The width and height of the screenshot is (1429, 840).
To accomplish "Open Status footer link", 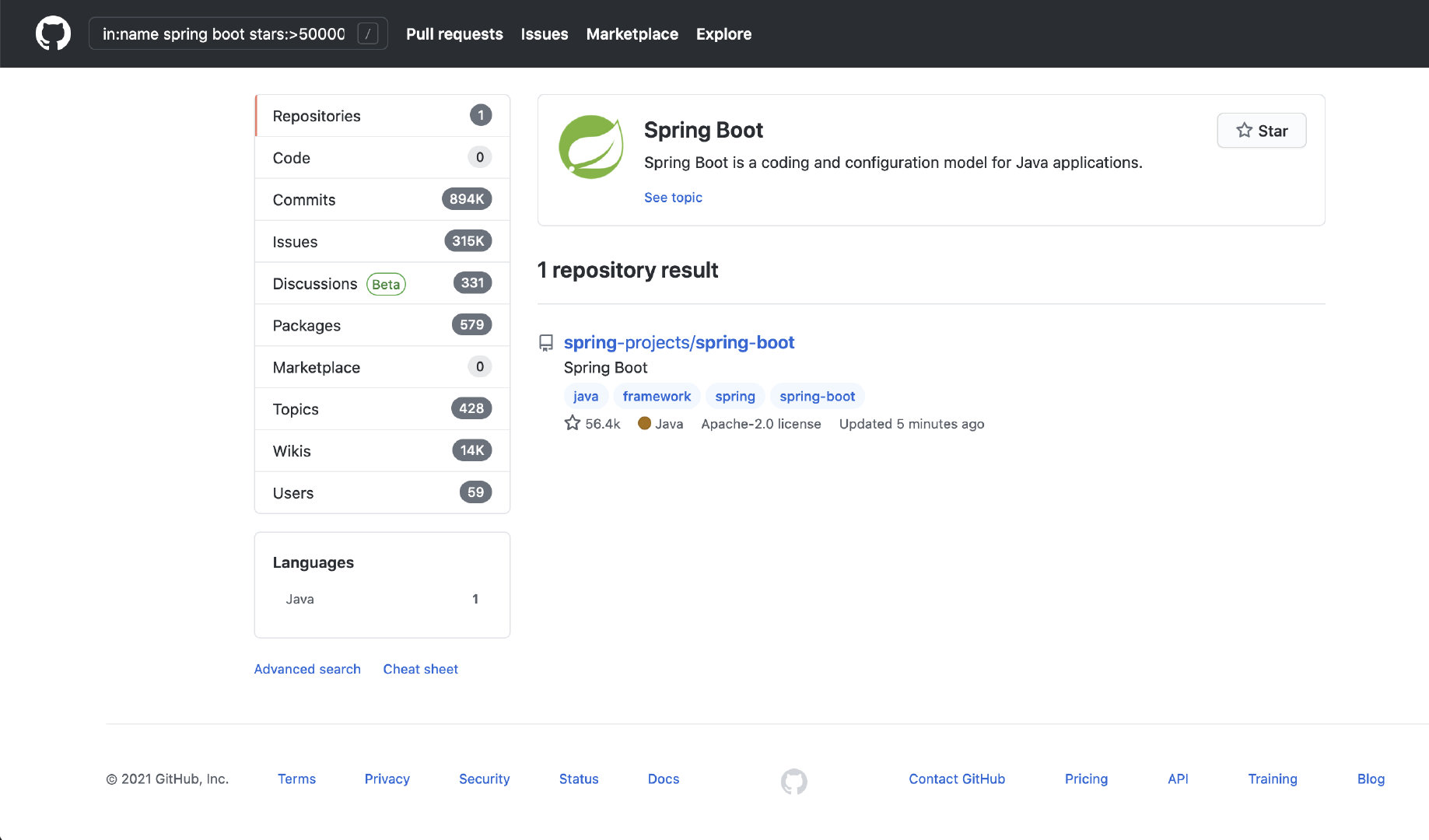I will tap(579, 779).
